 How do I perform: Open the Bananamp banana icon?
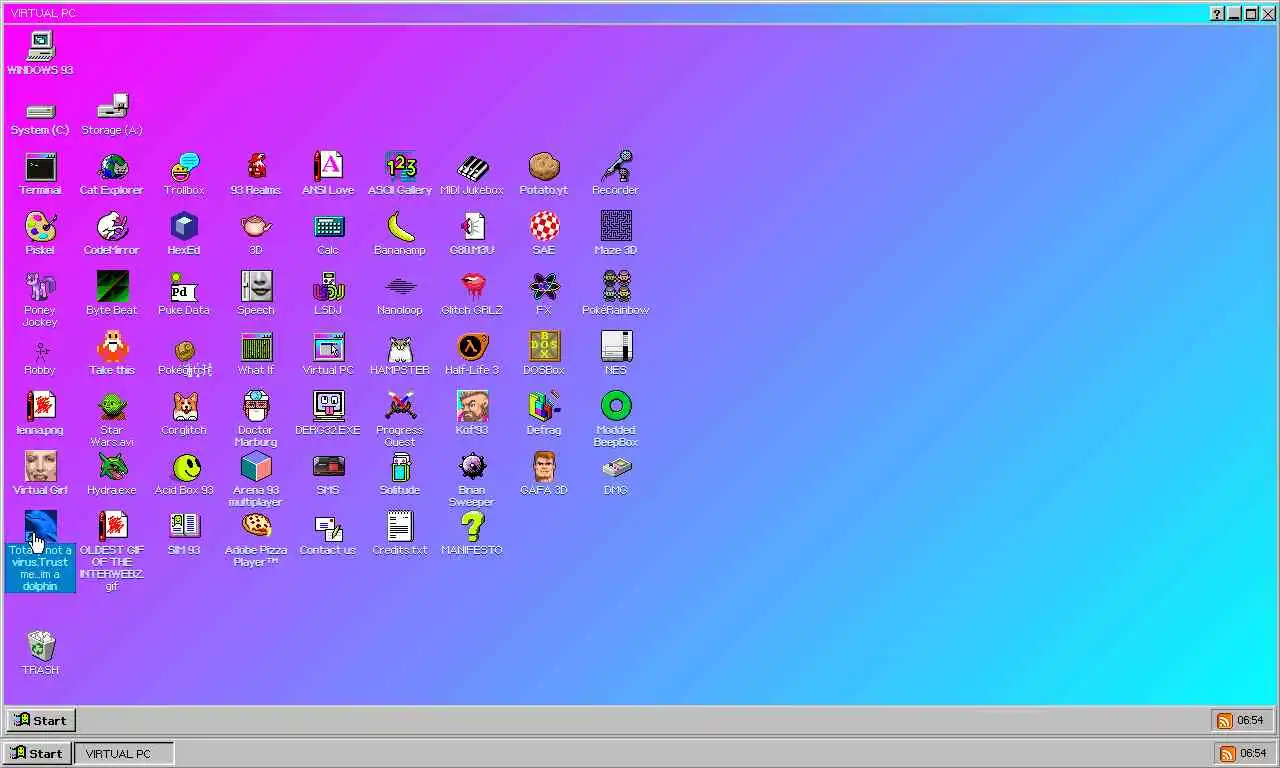400,226
